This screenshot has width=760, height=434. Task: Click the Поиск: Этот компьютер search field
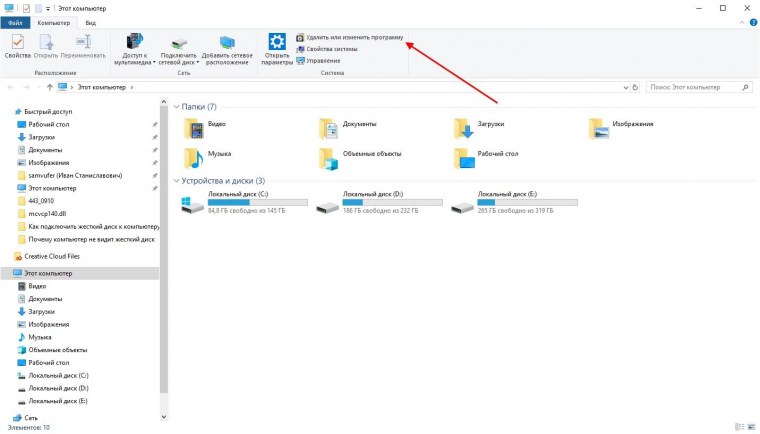695,88
